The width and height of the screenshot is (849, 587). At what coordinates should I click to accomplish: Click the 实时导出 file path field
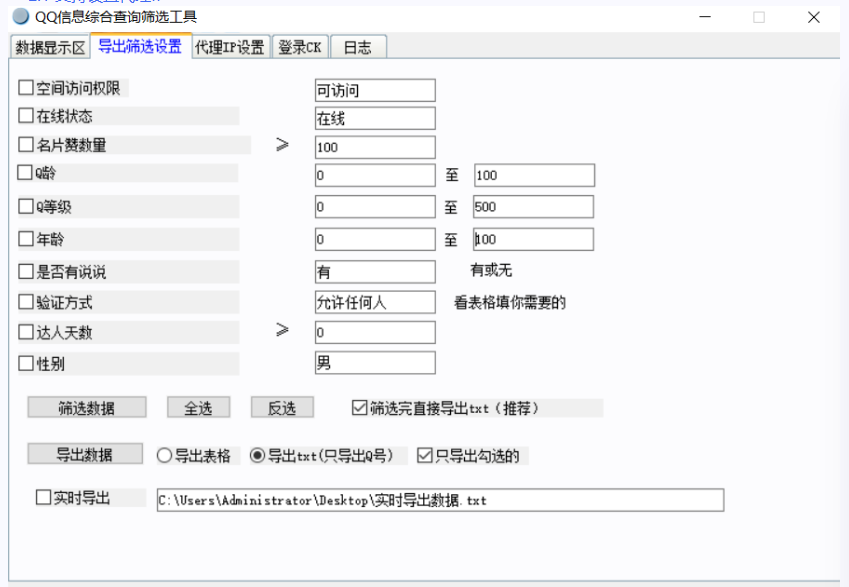point(440,500)
